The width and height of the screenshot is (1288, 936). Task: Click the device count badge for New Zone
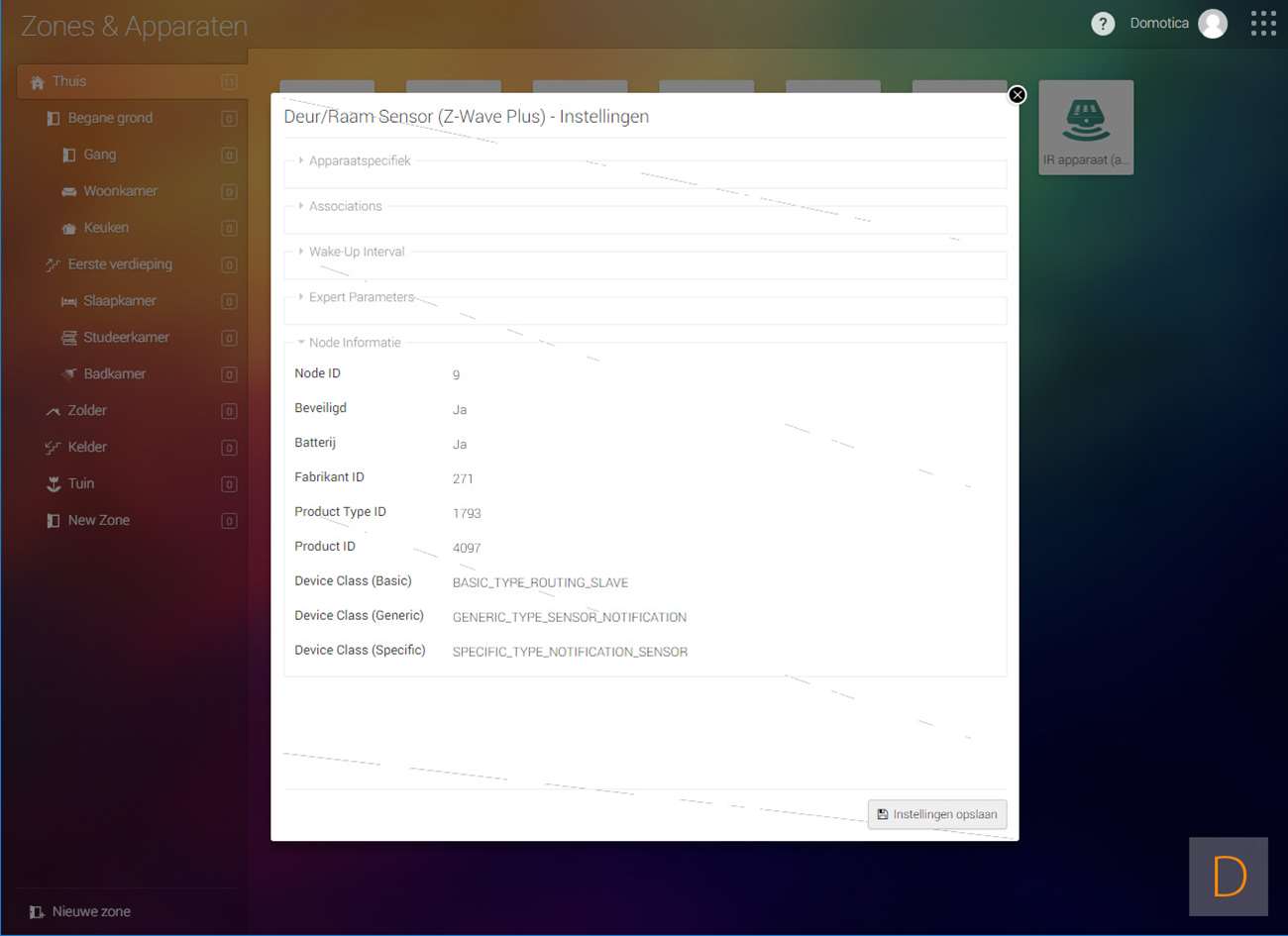pyautogui.click(x=229, y=521)
